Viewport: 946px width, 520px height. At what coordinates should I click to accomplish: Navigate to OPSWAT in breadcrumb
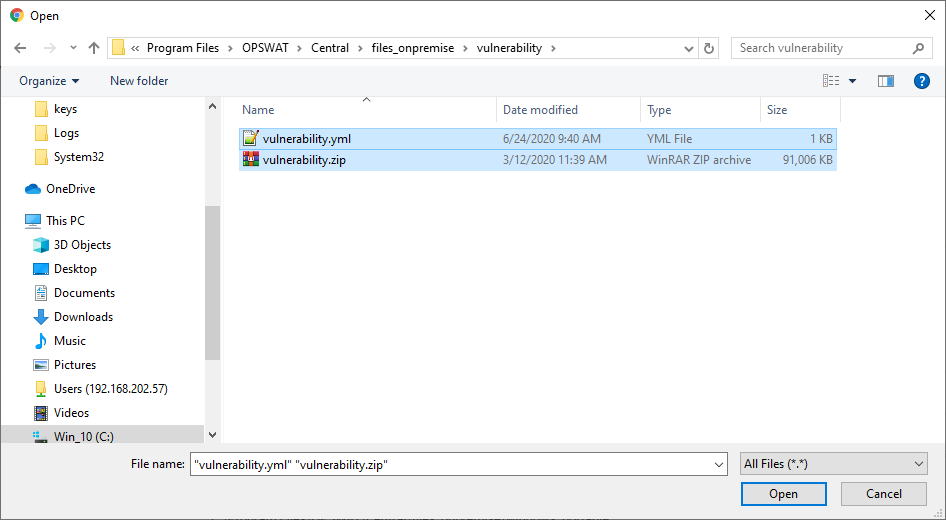[x=265, y=48]
